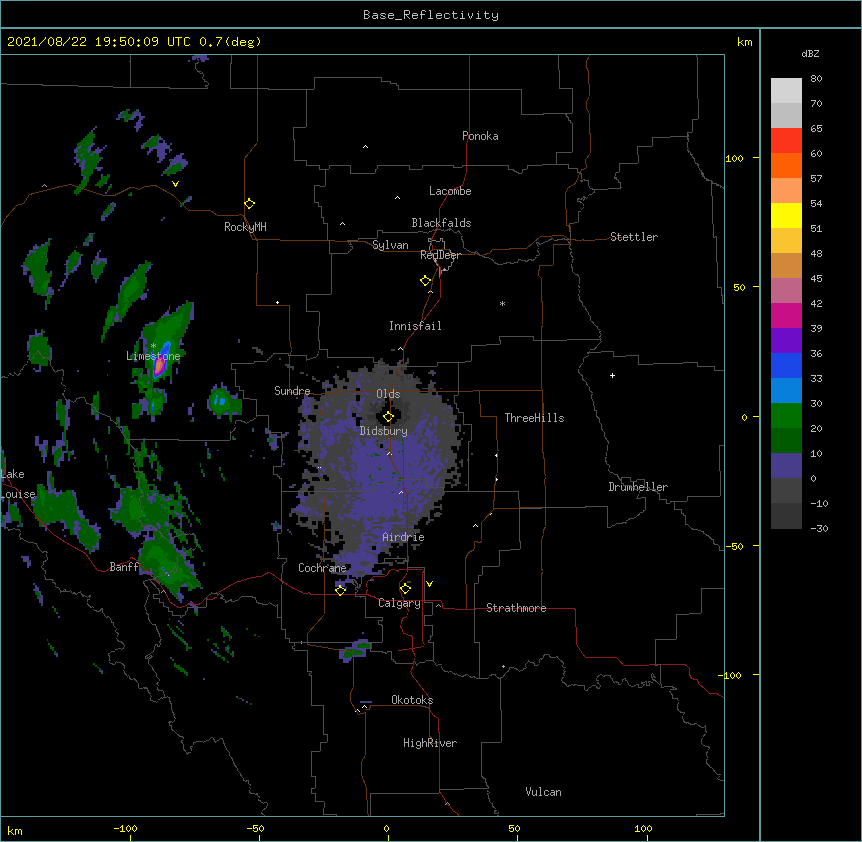Select the light gray 80-70 dBZ legend band

coord(786,91)
